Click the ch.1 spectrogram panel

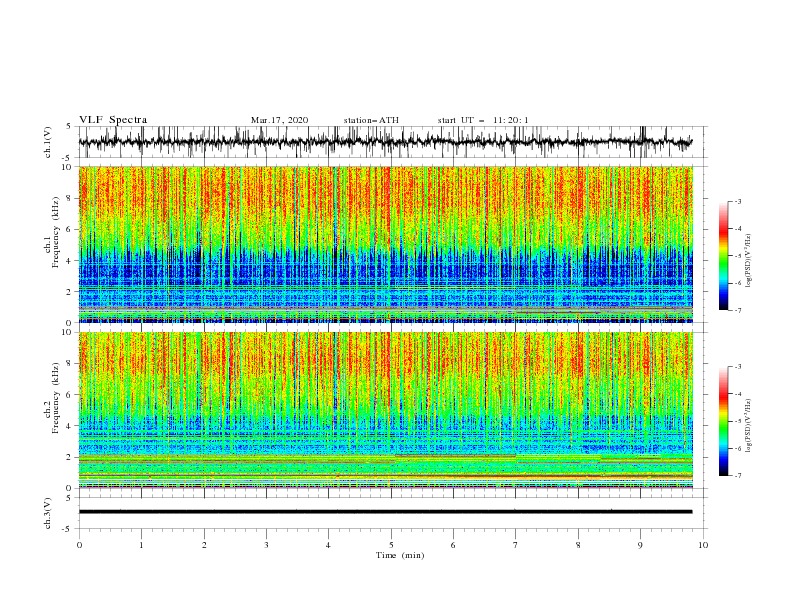pos(386,244)
